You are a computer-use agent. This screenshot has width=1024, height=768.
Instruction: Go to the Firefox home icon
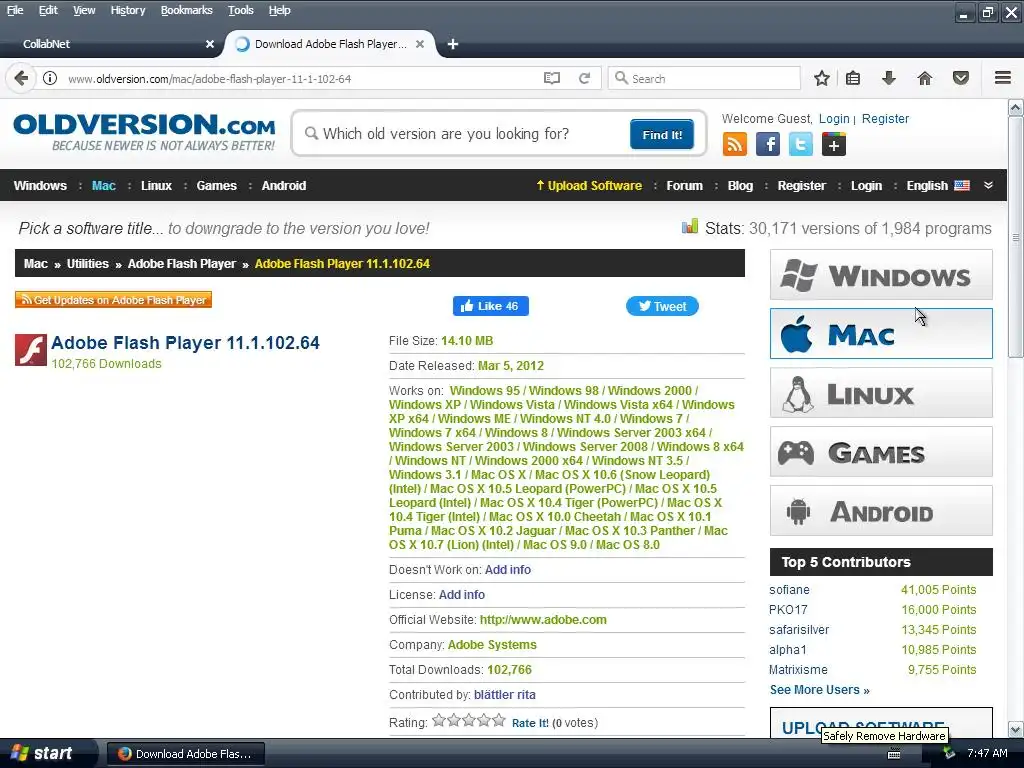(x=924, y=78)
